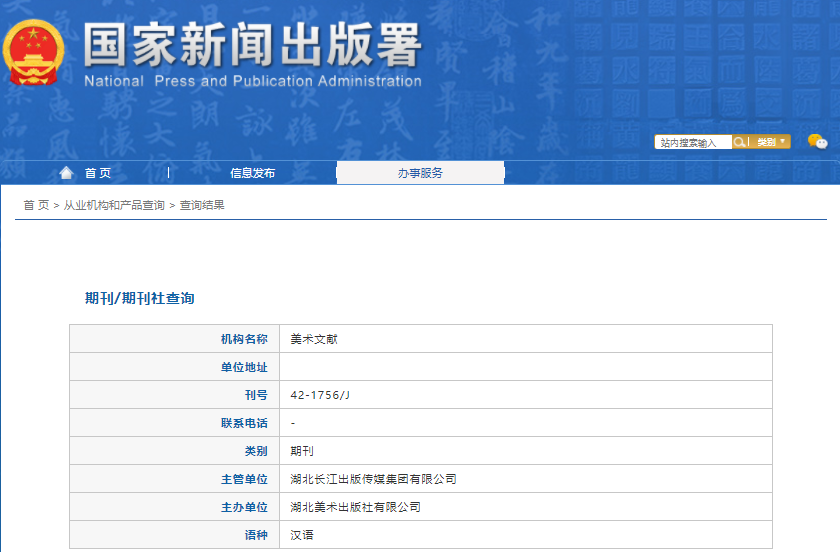Click the search magnifier icon
This screenshot has width=840, height=552.
coord(740,142)
